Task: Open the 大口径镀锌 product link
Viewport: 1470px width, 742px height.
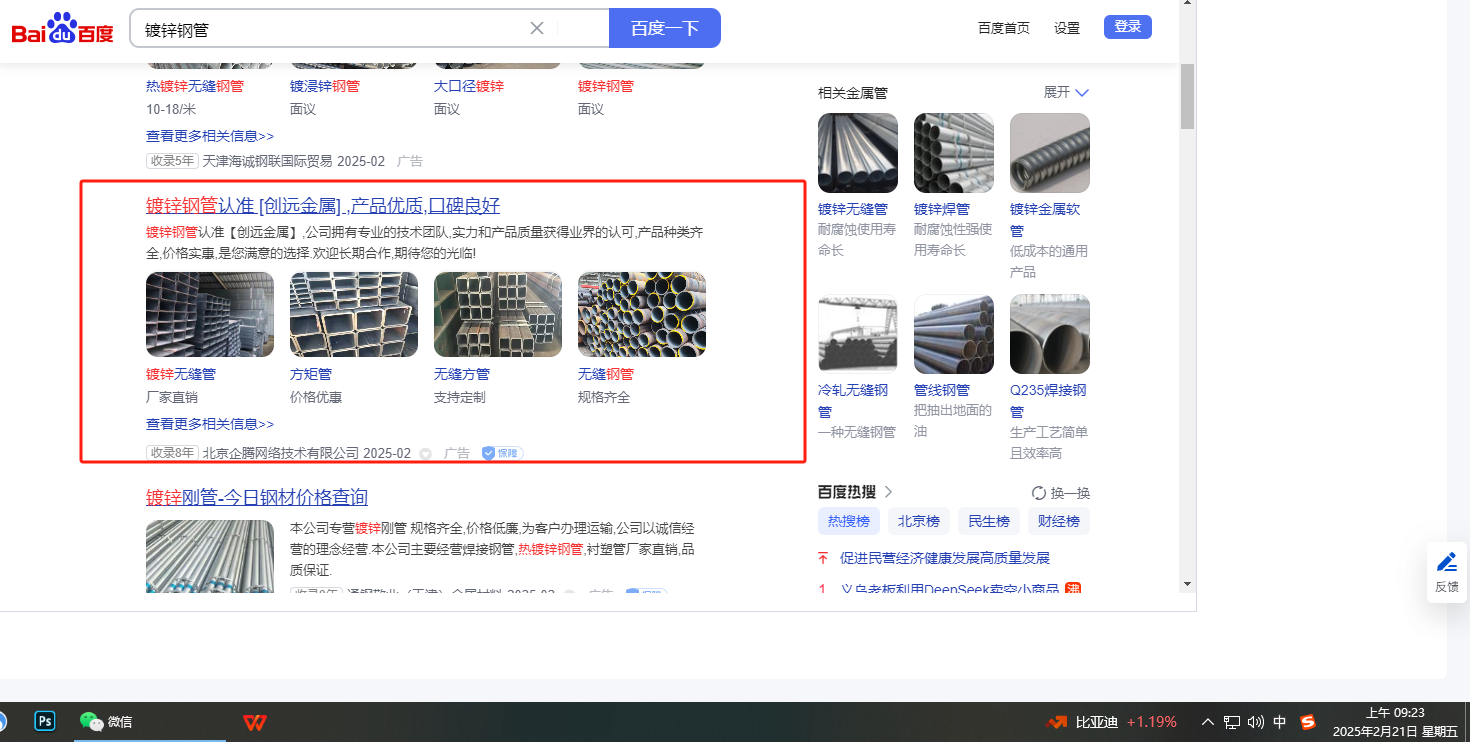Action: tap(469, 86)
